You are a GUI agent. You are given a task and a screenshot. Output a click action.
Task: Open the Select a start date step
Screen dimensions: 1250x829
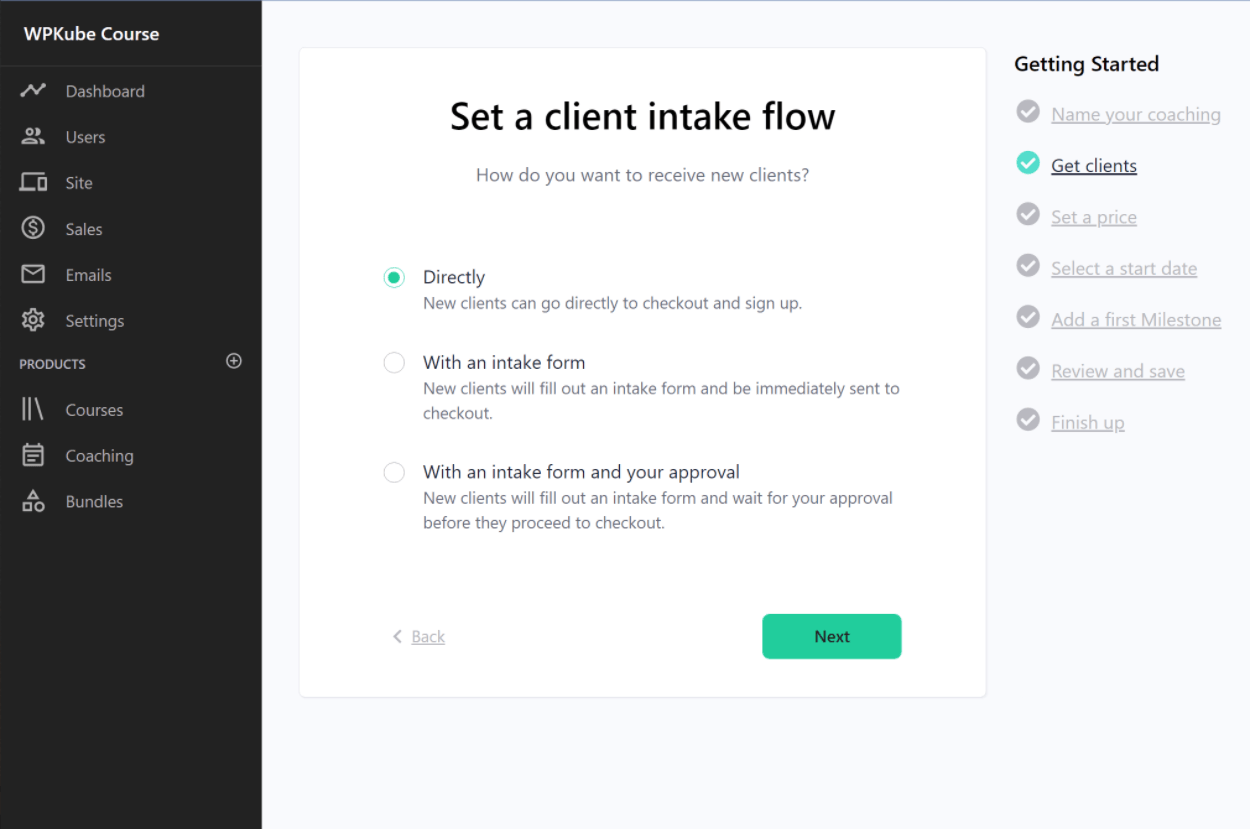click(1123, 269)
